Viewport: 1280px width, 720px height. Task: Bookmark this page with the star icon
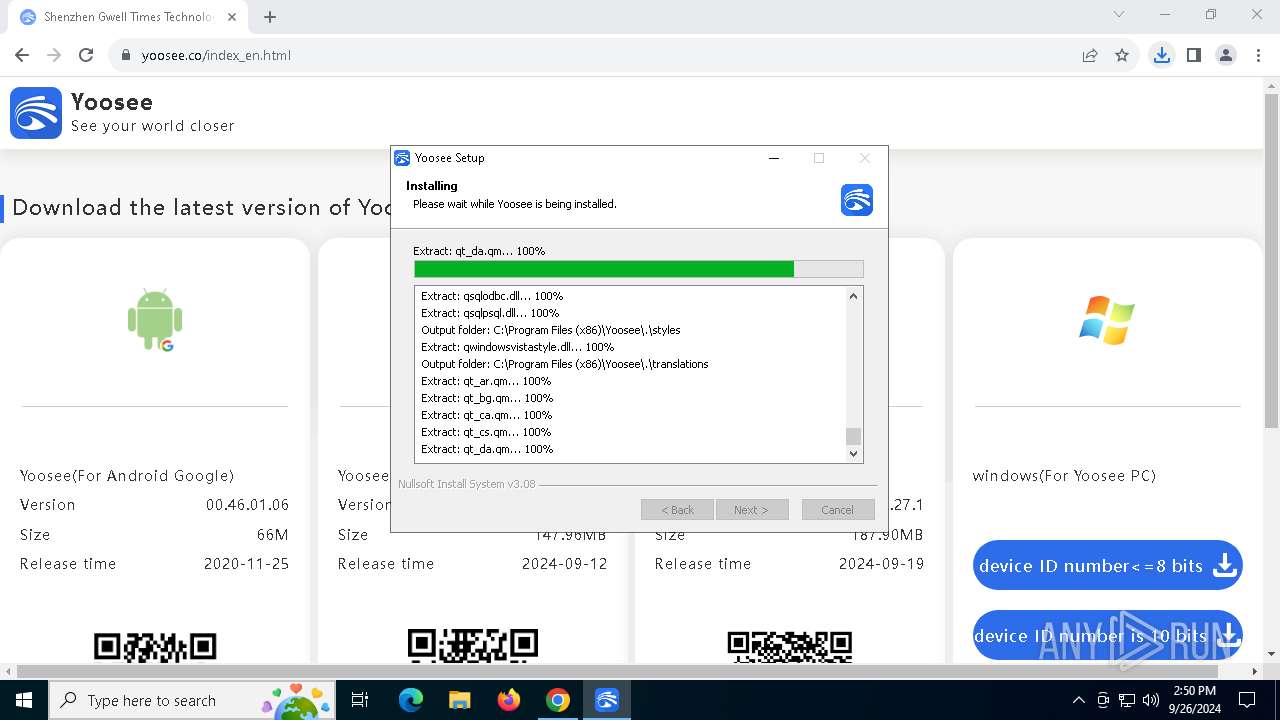tap(1122, 55)
